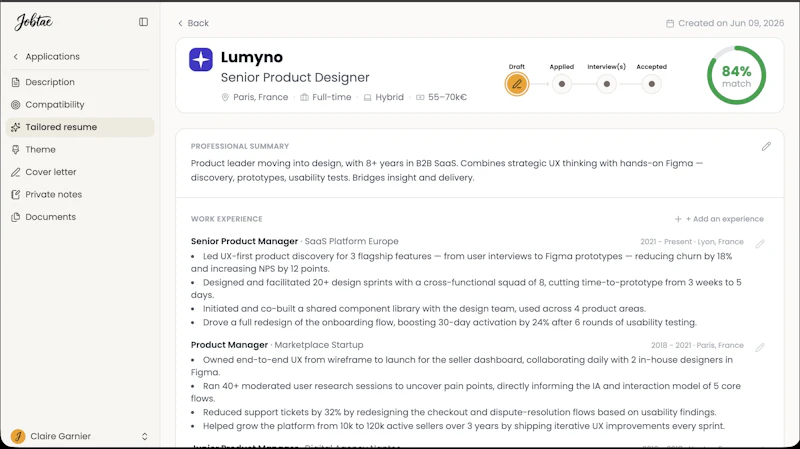Screen dimensions: 800x449
Task: Click the Paris, France location pin icon
Action: click(x=225, y=97)
